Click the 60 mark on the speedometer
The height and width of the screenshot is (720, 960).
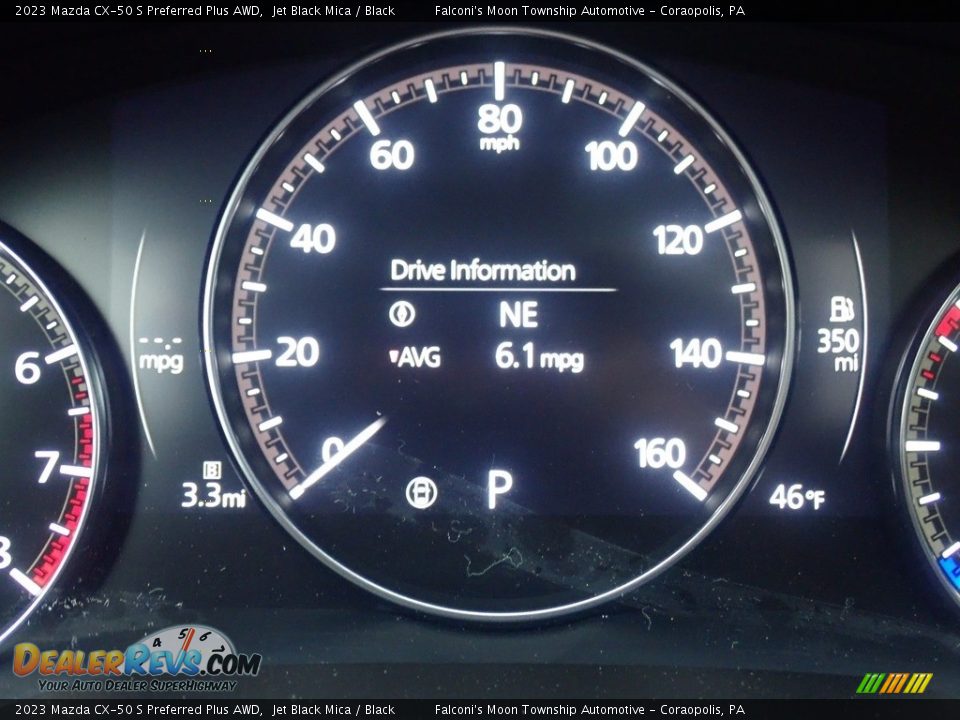pyautogui.click(x=392, y=155)
